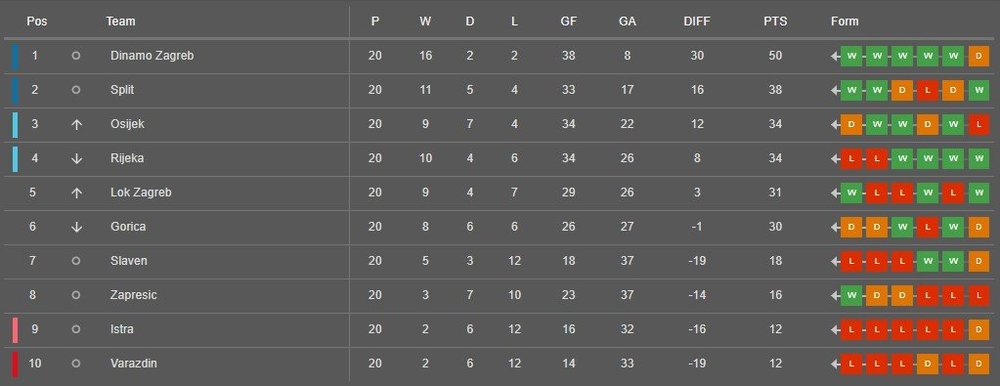
Task: Open Varazdin team link
Action: 133,364
